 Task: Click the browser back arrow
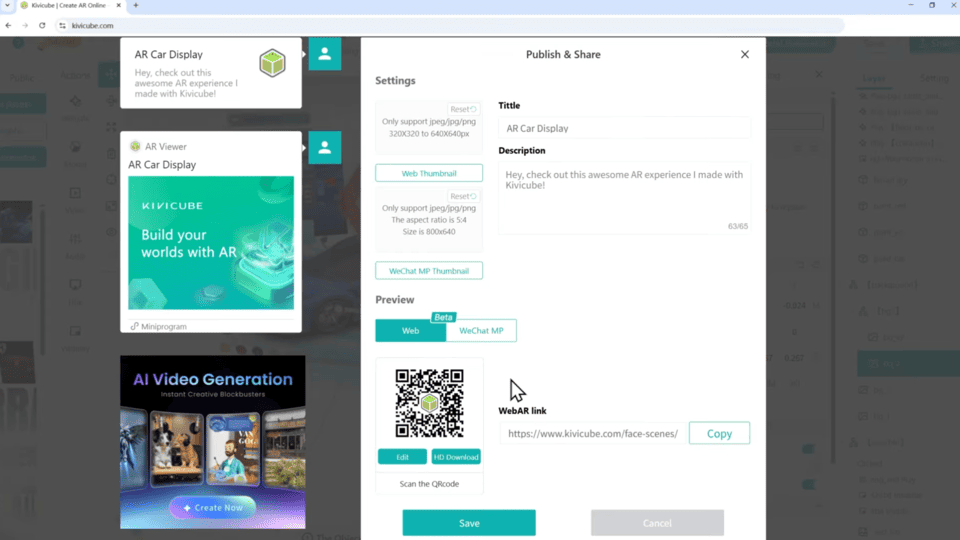coord(8,25)
